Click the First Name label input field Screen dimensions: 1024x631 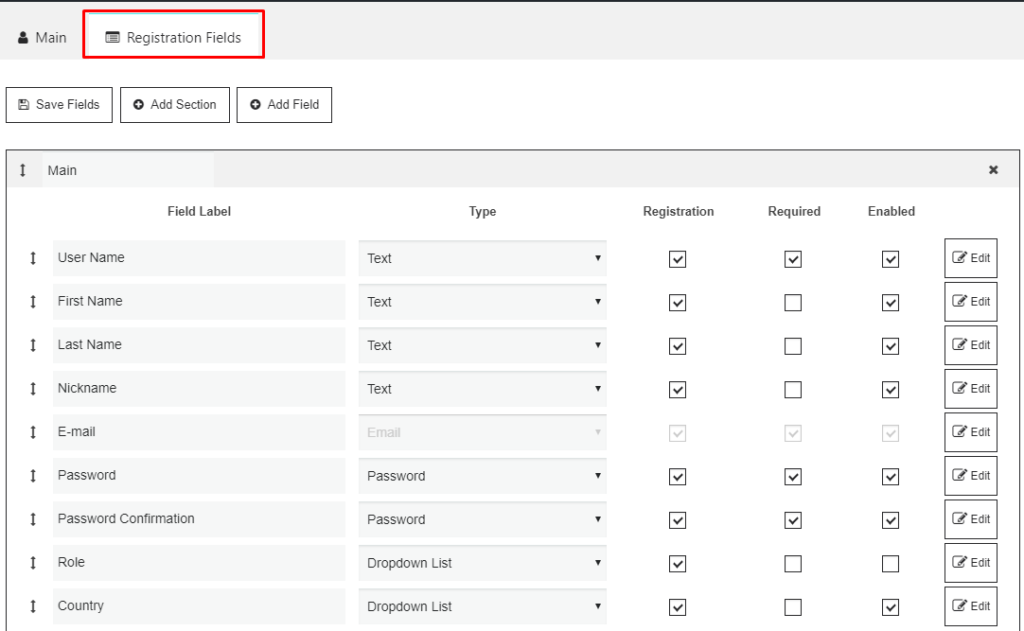click(x=199, y=301)
